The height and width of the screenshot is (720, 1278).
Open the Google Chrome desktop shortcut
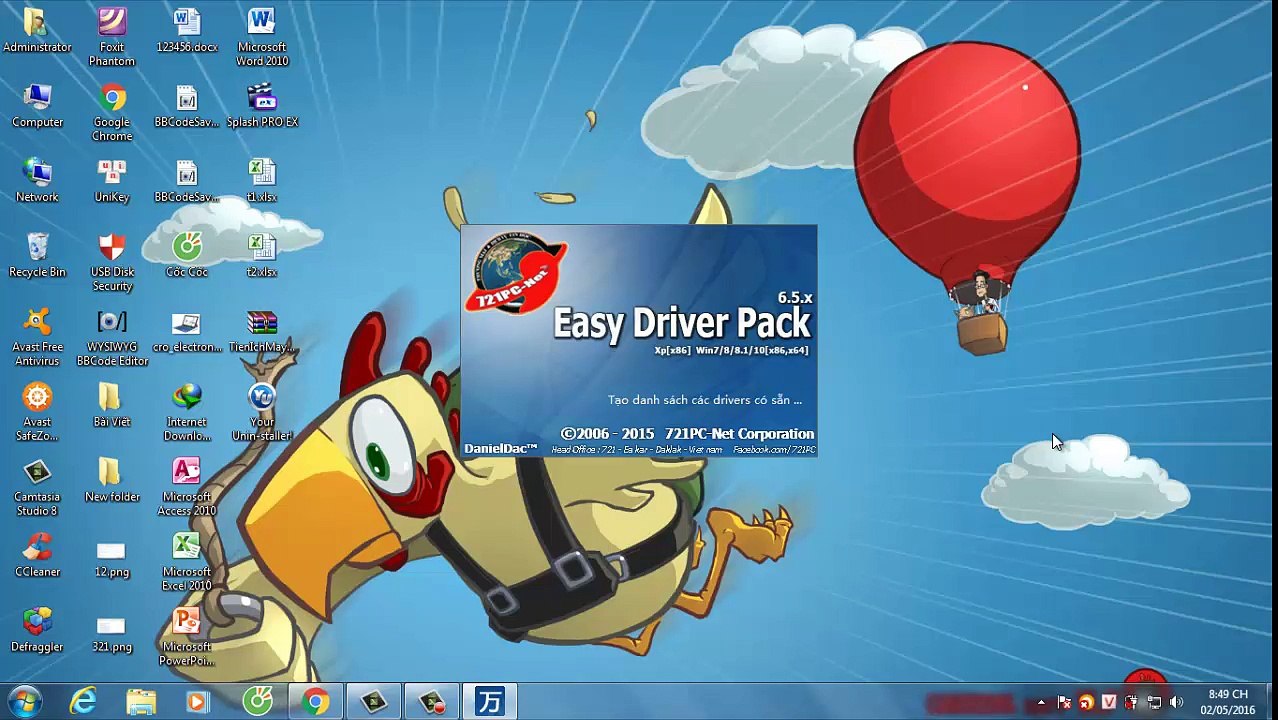[112, 112]
